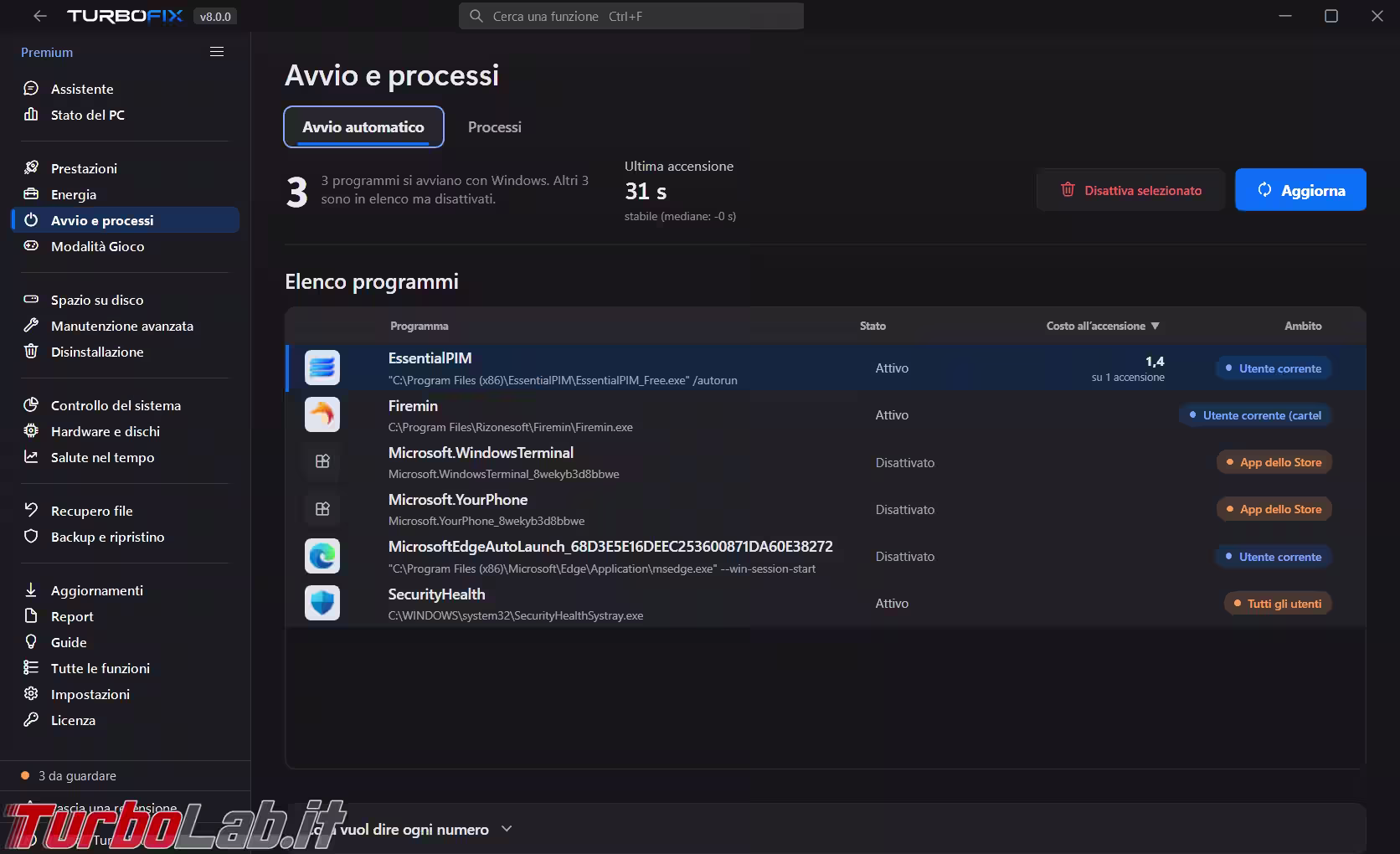
Task: Click the Ambito column header
Action: (x=1303, y=326)
